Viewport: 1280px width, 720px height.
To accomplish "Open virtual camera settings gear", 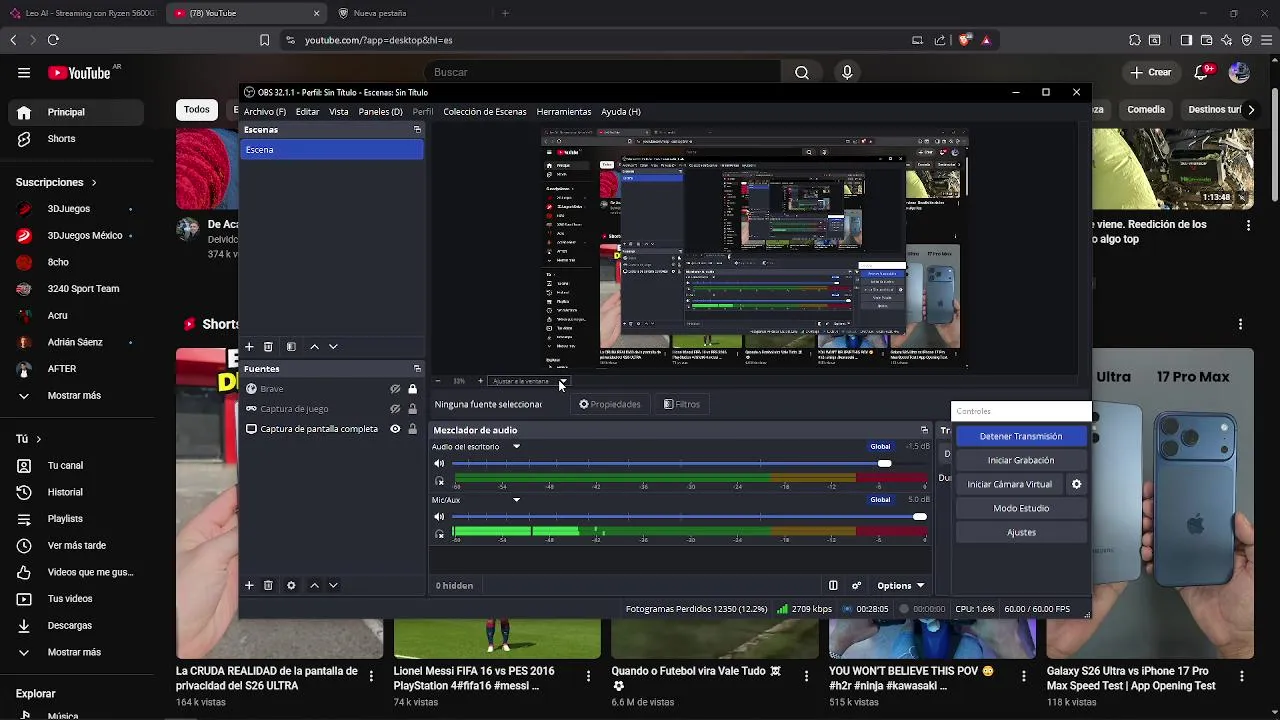I will [1076, 484].
